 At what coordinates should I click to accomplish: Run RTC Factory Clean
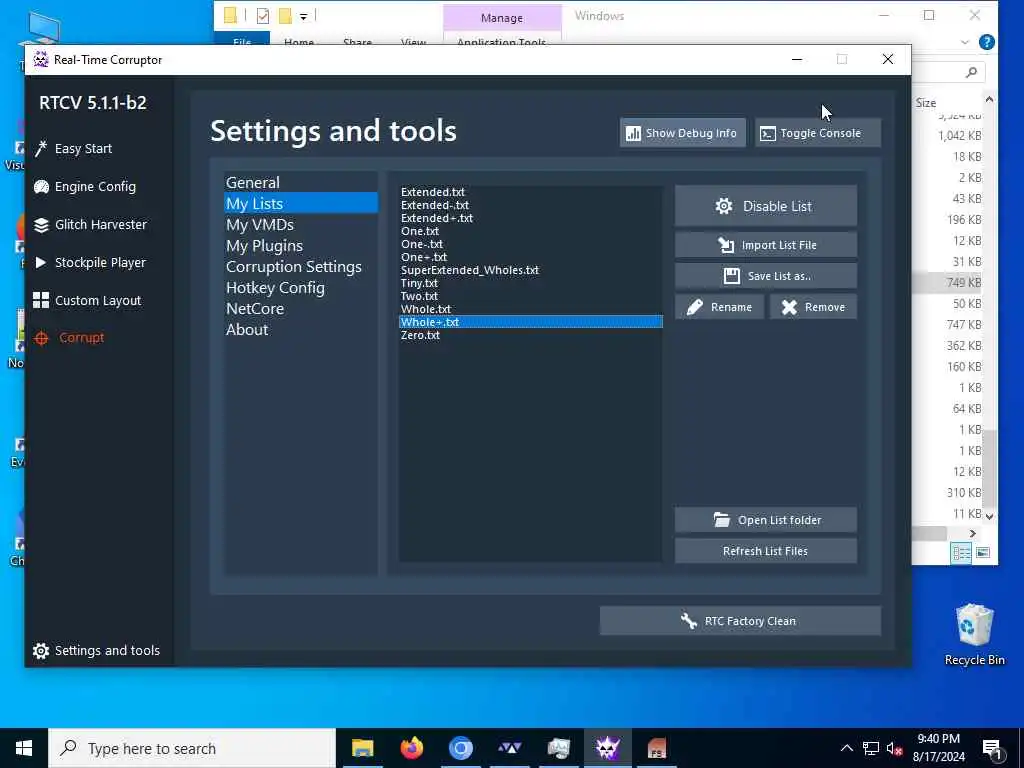click(x=740, y=621)
